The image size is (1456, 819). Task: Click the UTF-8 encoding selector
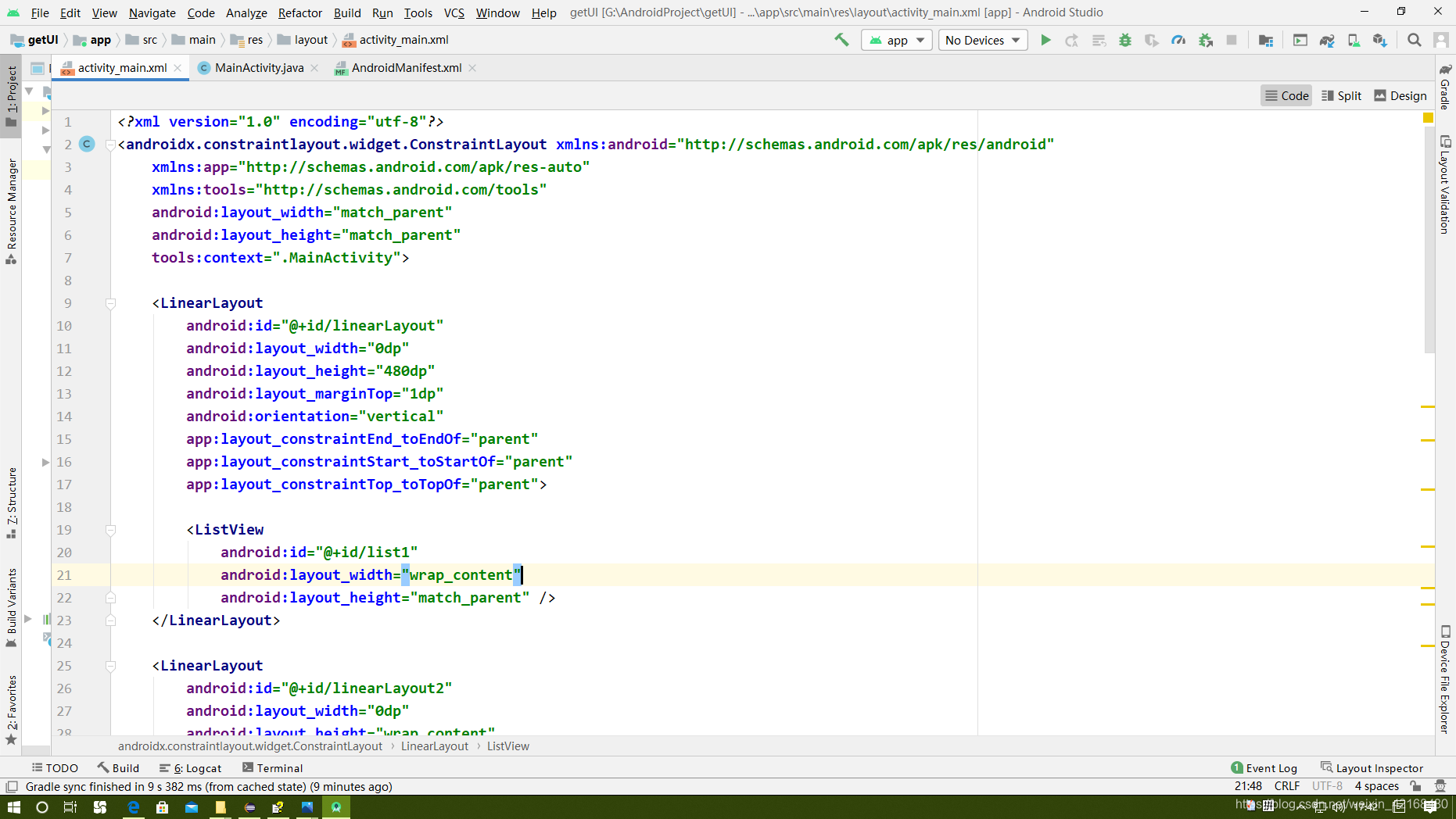[1327, 786]
